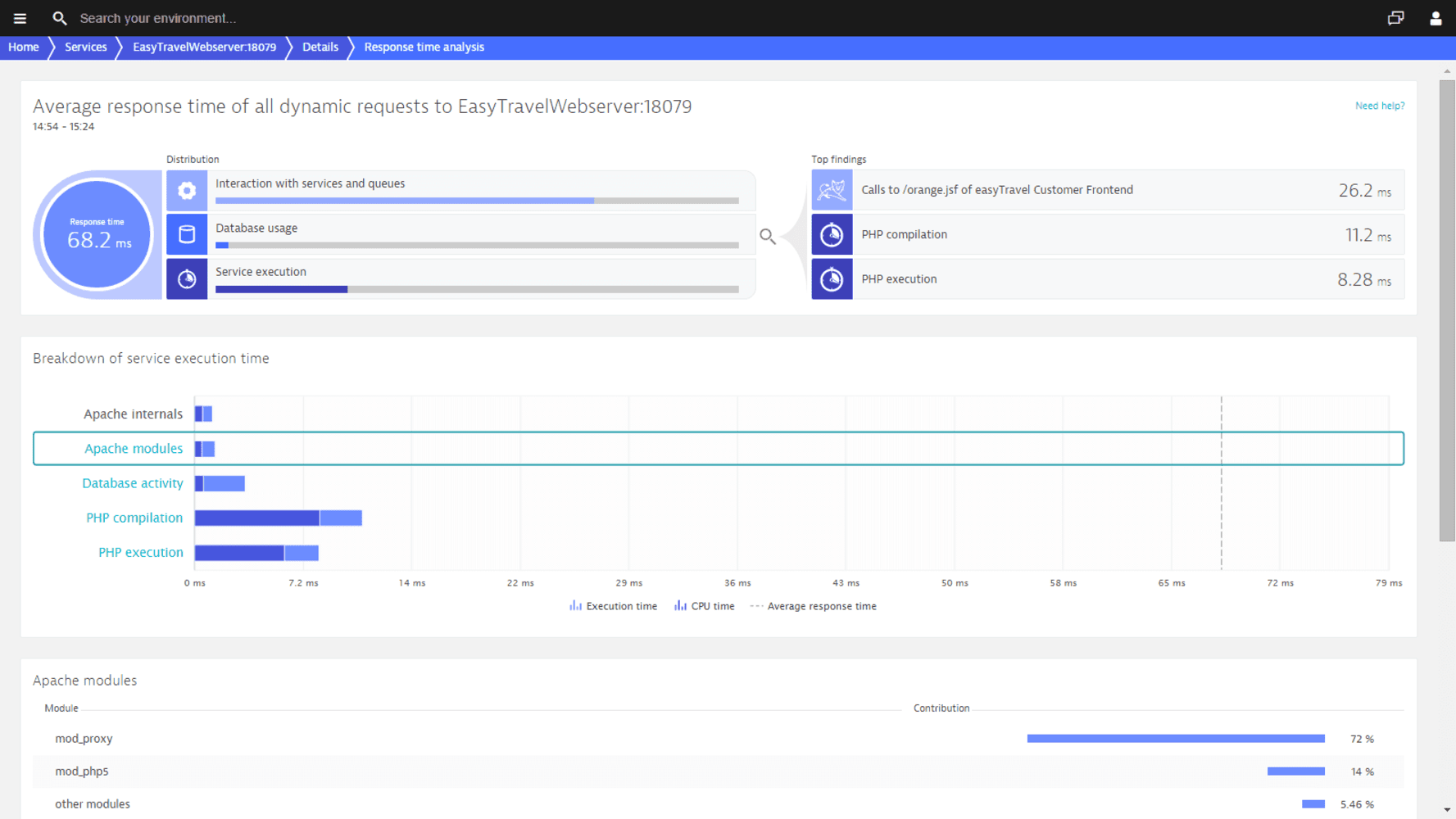Click the Apache internals label

click(133, 414)
